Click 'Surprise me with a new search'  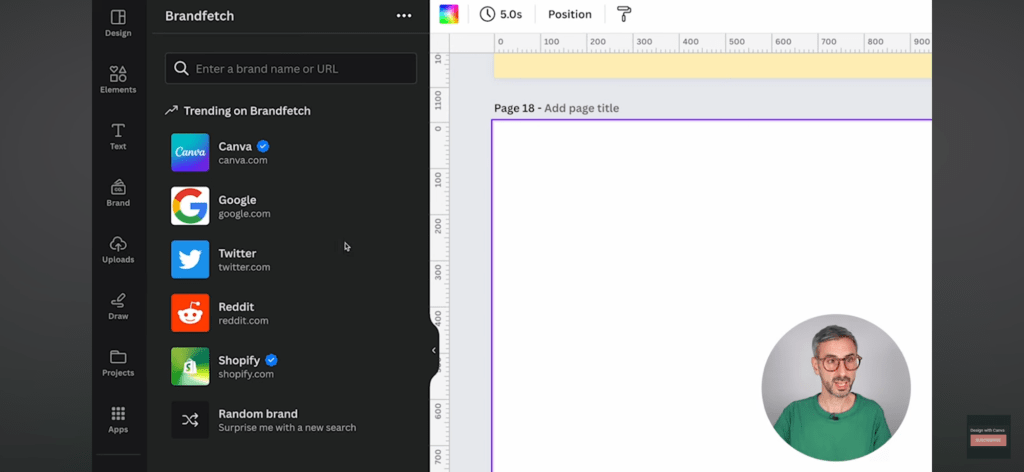tap(287, 428)
